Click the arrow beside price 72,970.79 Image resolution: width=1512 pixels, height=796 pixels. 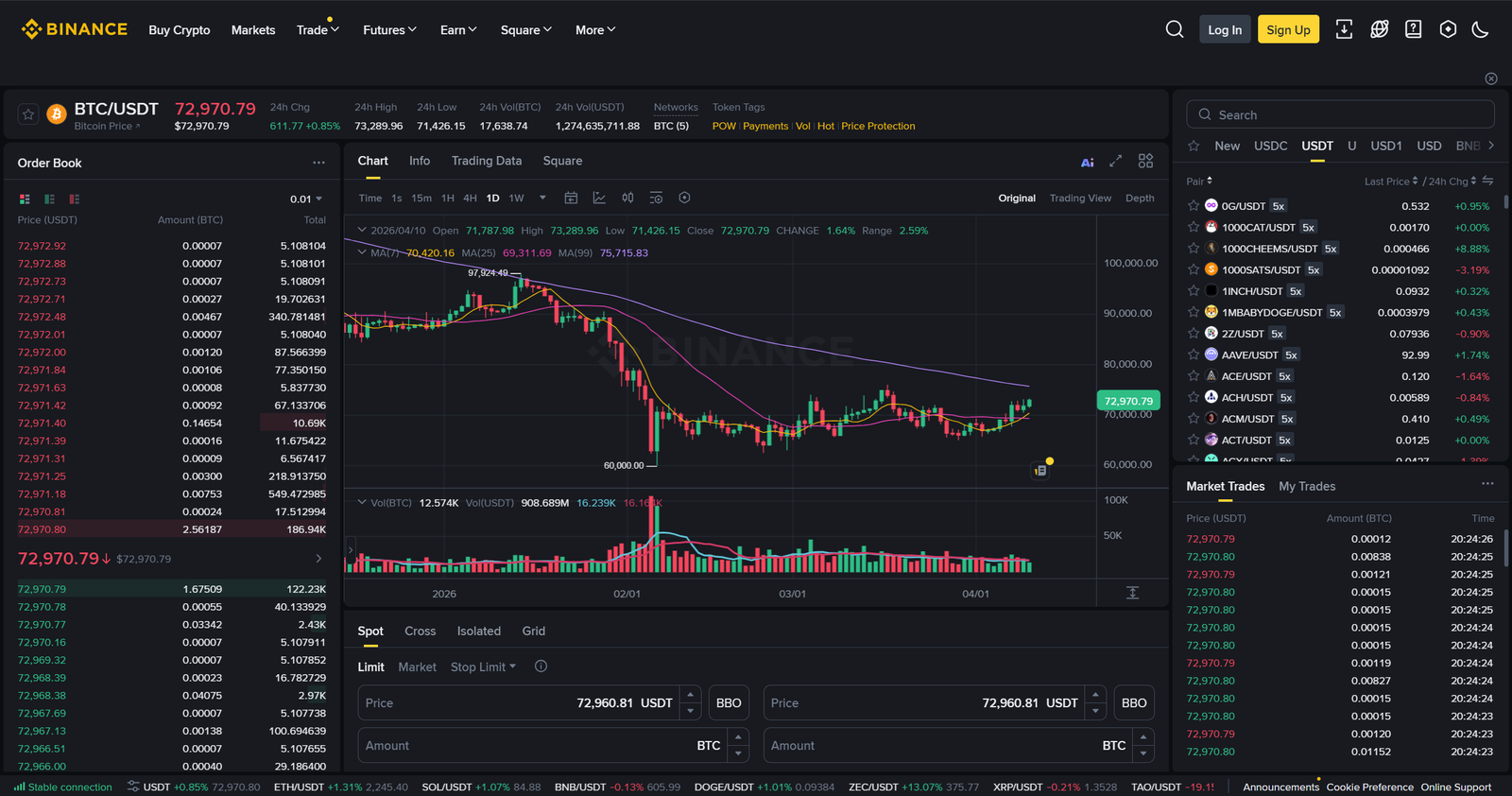318,559
